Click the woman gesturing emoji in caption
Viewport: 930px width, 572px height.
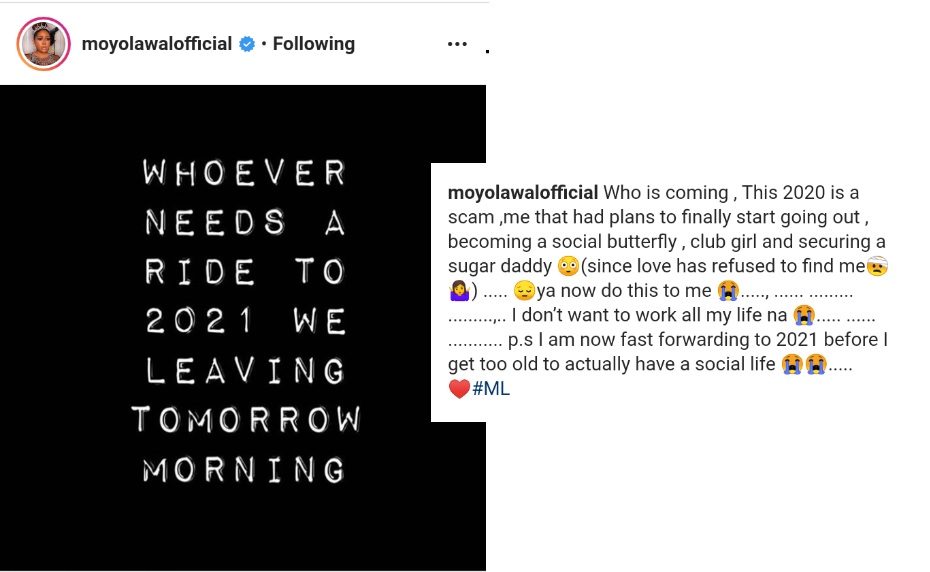click(x=459, y=291)
